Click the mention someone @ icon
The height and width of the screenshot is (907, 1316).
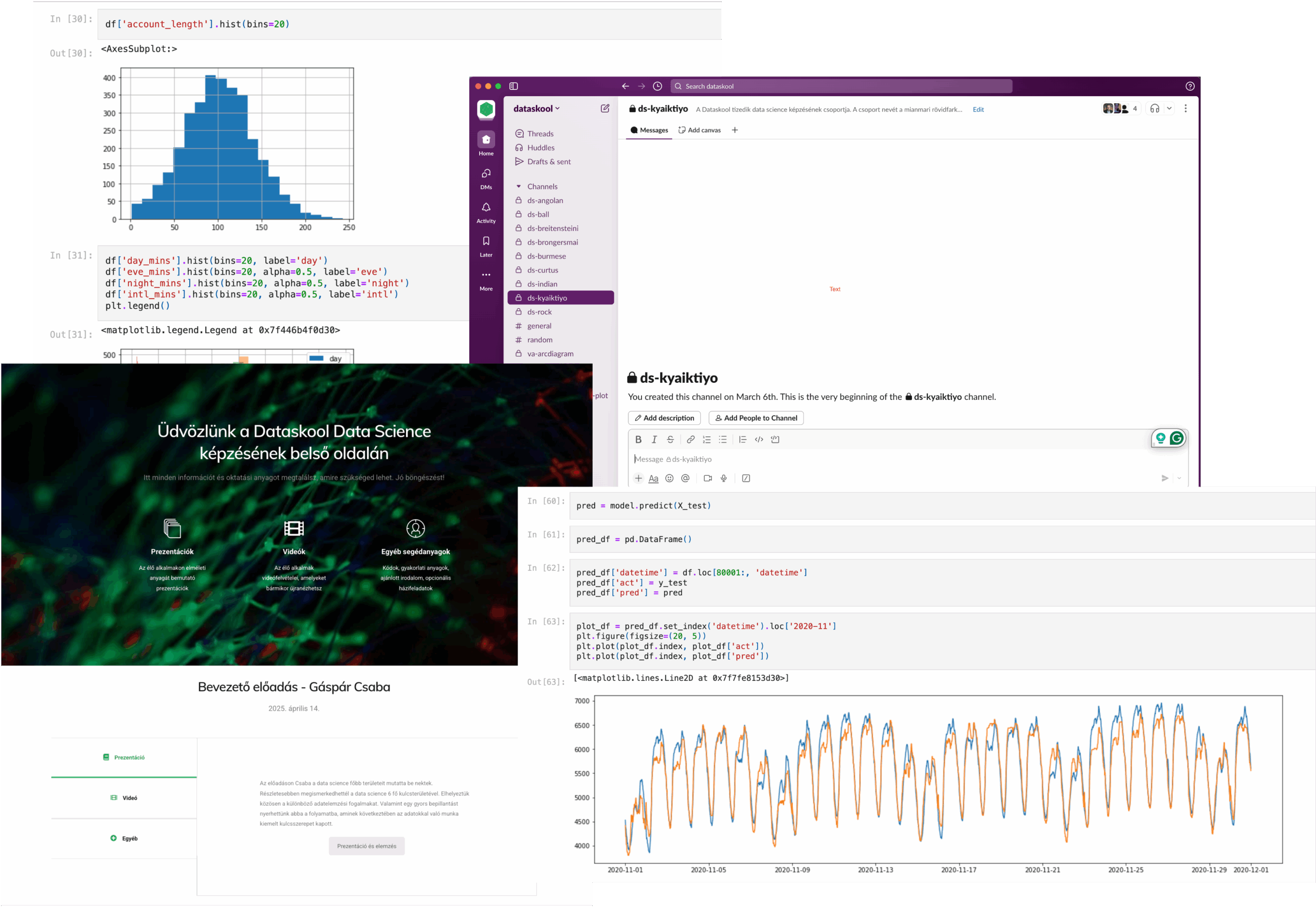(685, 478)
